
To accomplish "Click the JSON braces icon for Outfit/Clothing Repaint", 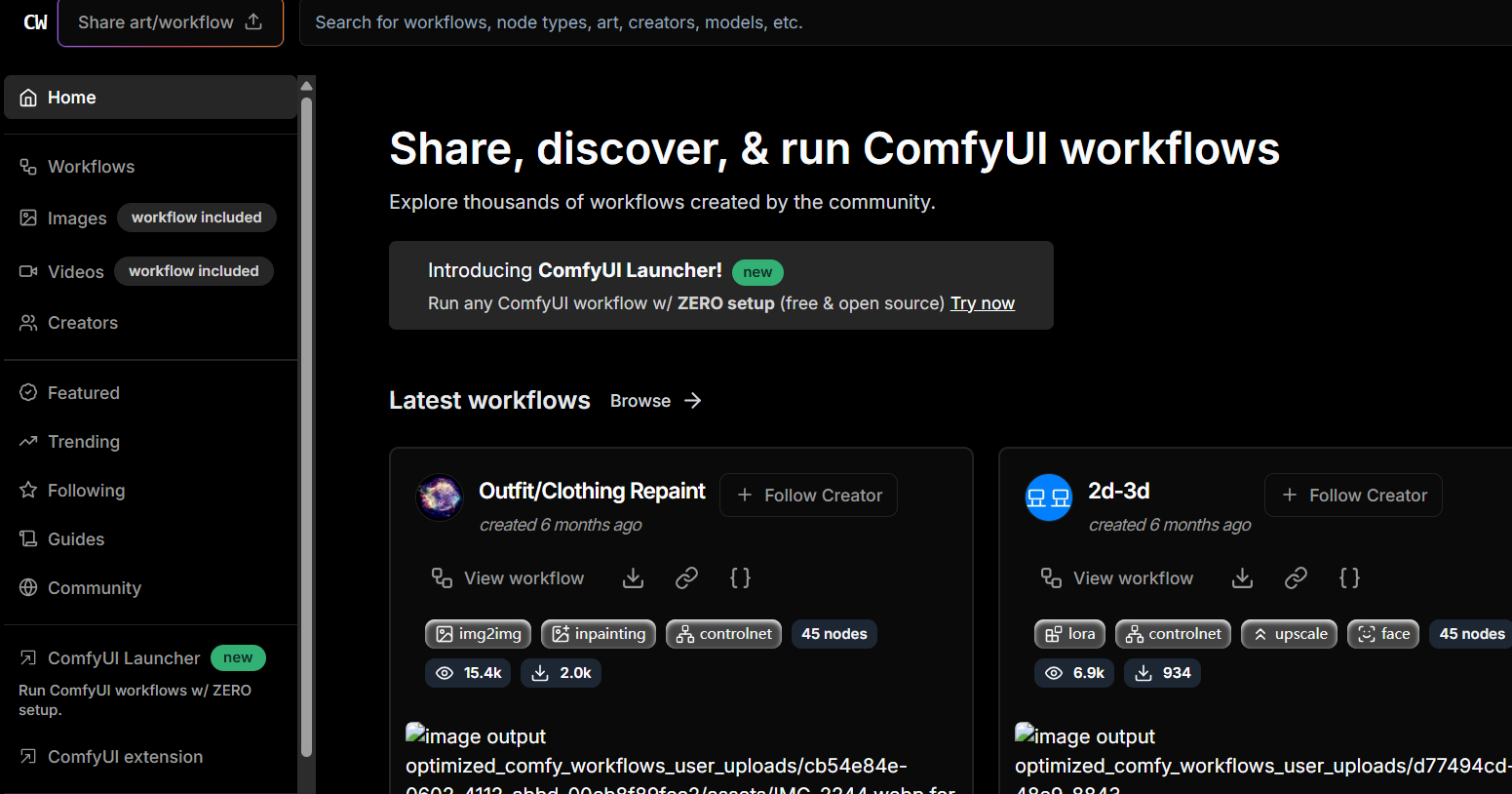I will point(741,578).
